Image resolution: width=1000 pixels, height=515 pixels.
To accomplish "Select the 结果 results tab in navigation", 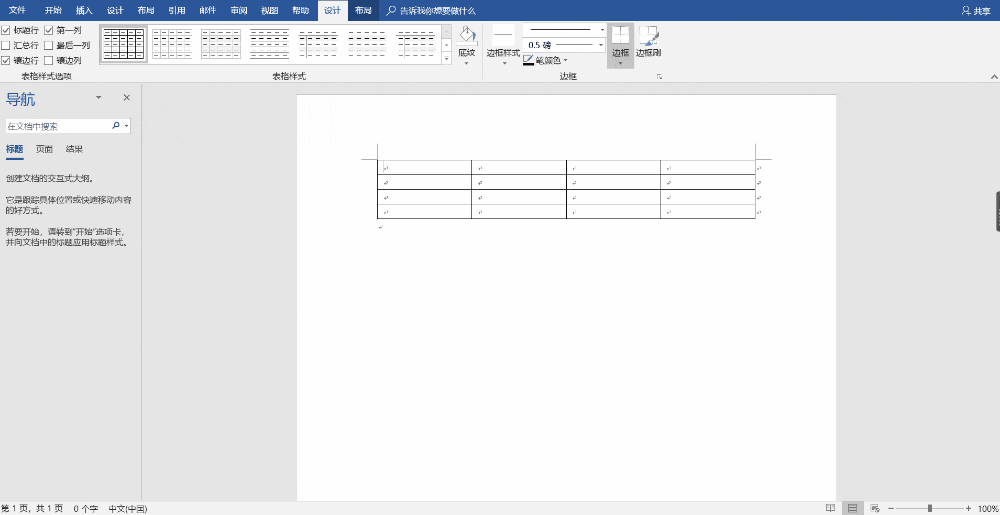I will point(74,149).
